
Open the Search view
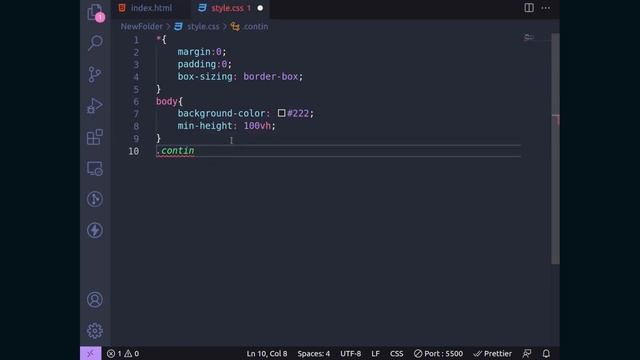[95, 43]
